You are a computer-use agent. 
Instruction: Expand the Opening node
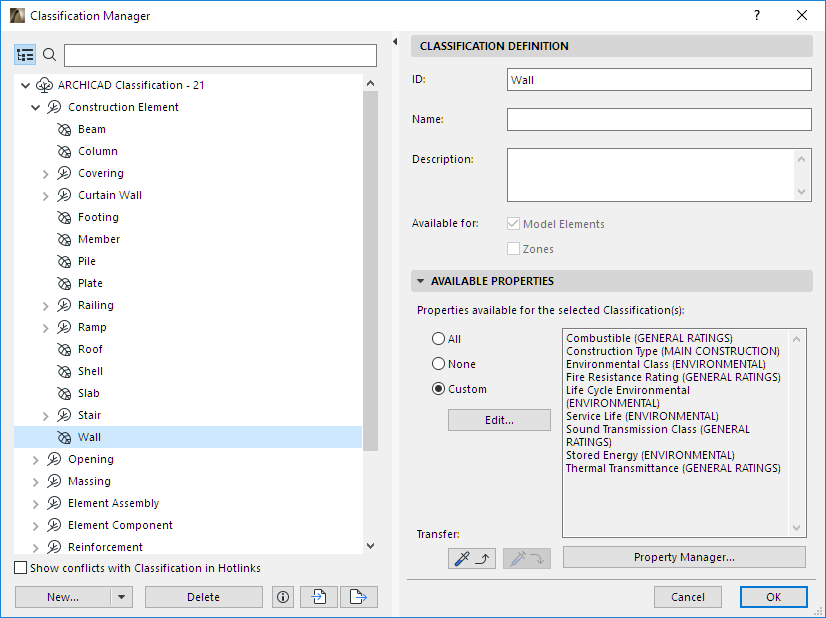pyautogui.click(x=35, y=460)
